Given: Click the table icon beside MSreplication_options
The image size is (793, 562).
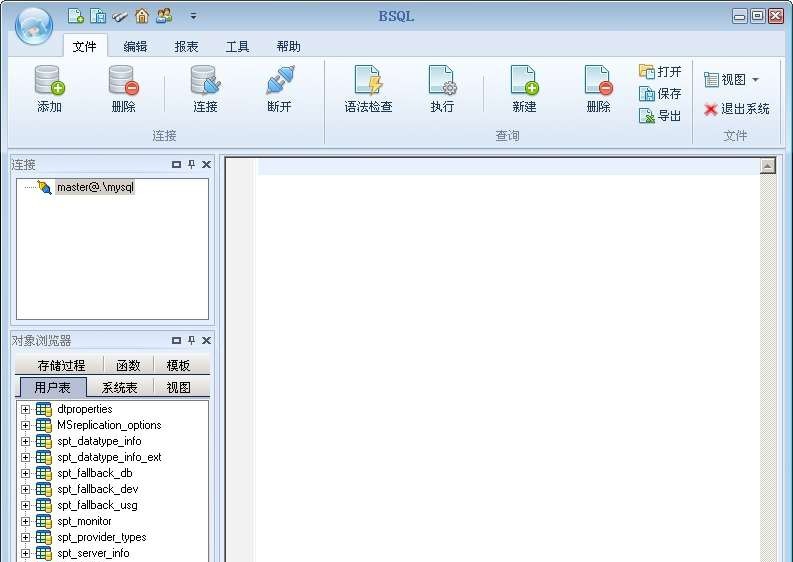Looking at the screenshot, I should 43,425.
